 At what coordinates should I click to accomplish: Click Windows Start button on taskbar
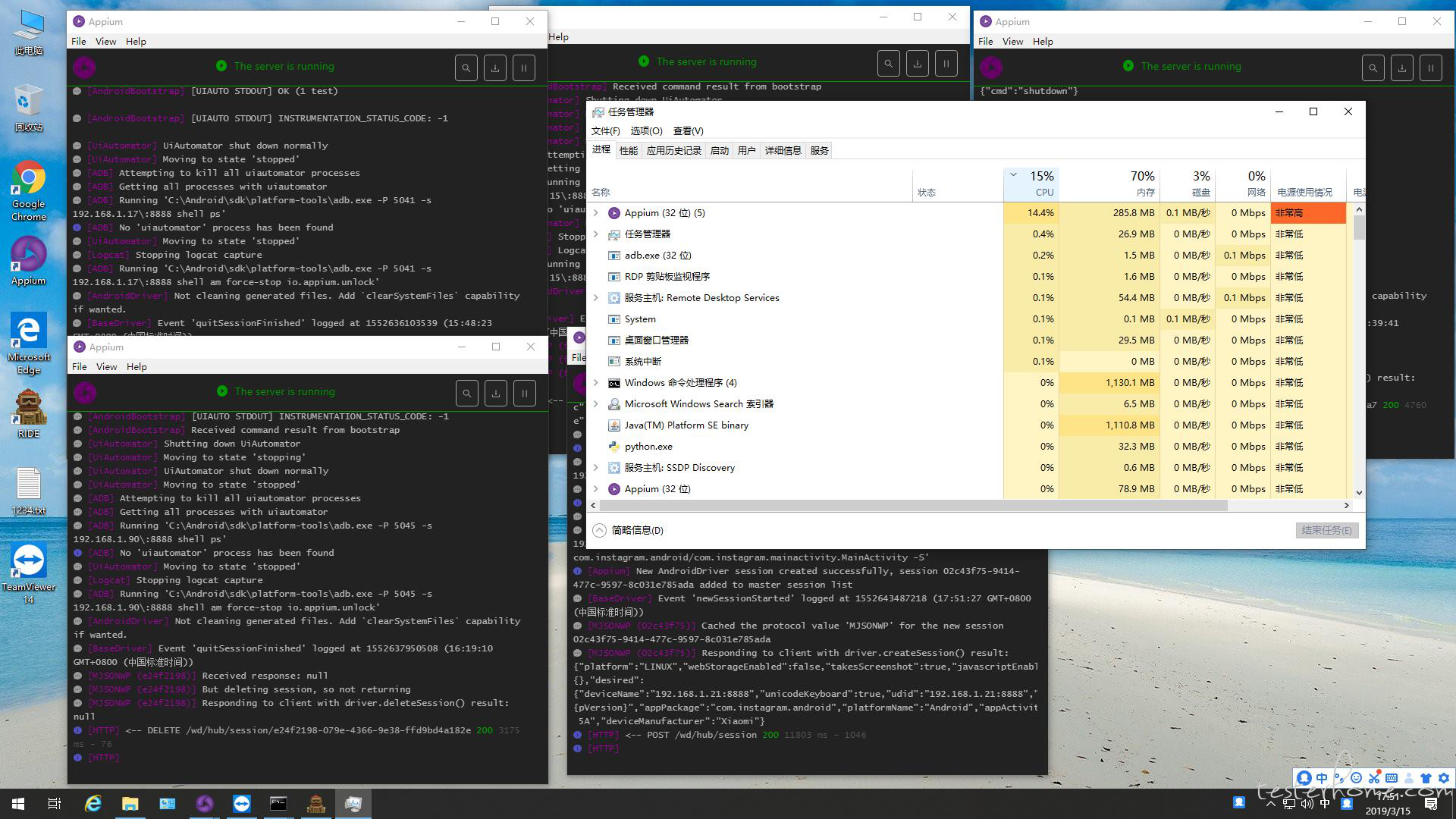pyautogui.click(x=18, y=804)
